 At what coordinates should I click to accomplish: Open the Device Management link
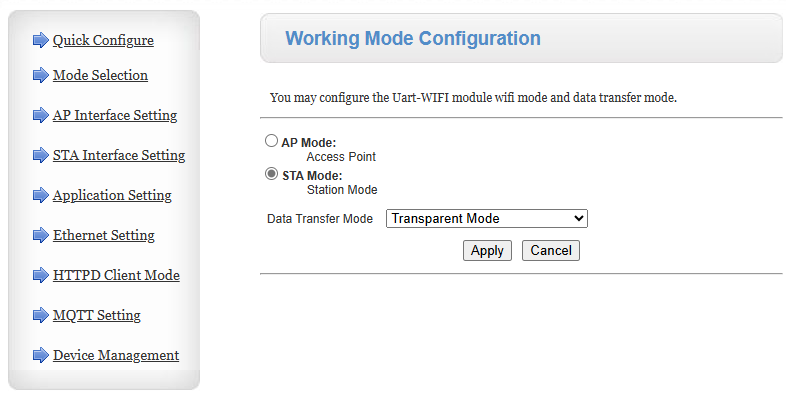[x=116, y=355]
